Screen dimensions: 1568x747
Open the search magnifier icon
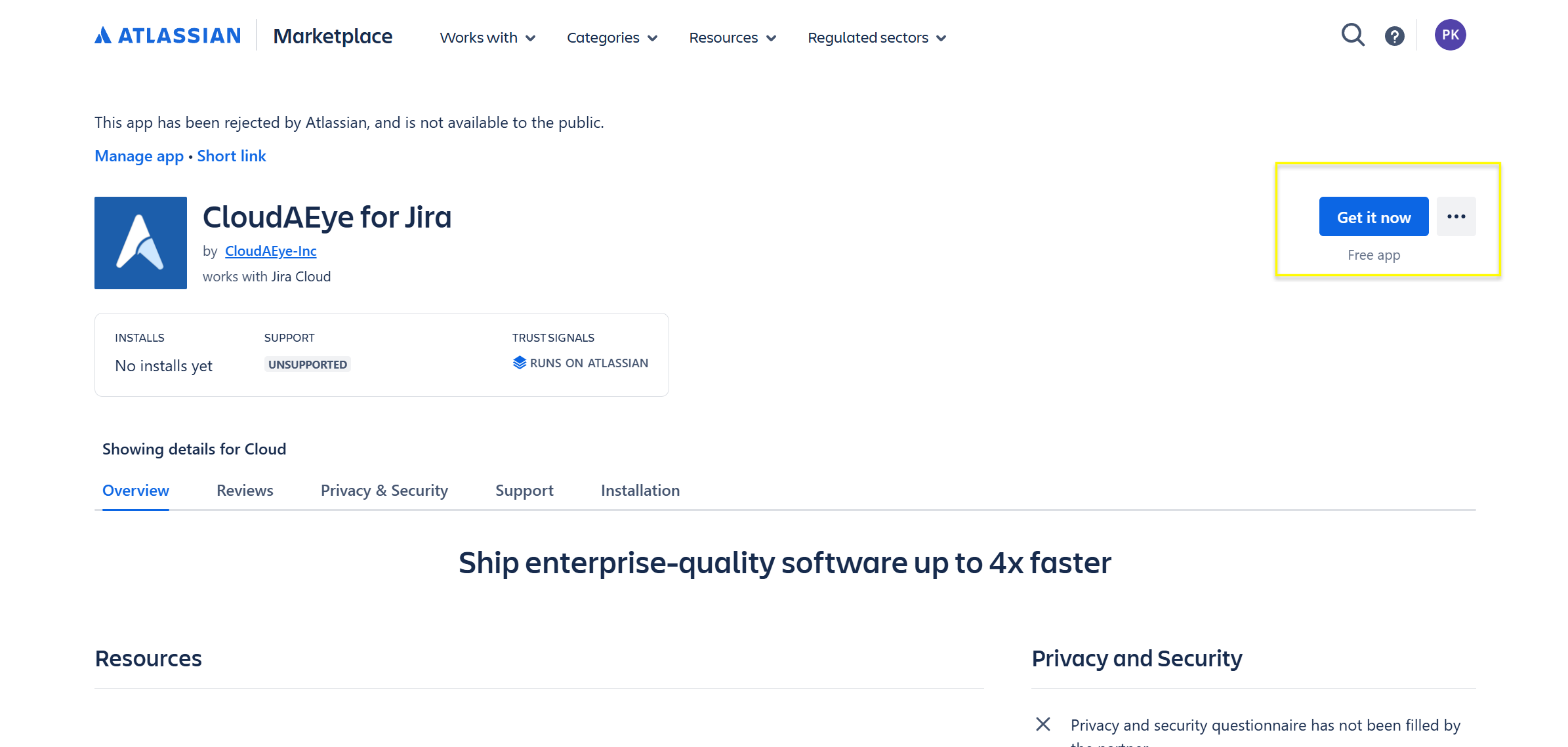(x=1352, y=35)
